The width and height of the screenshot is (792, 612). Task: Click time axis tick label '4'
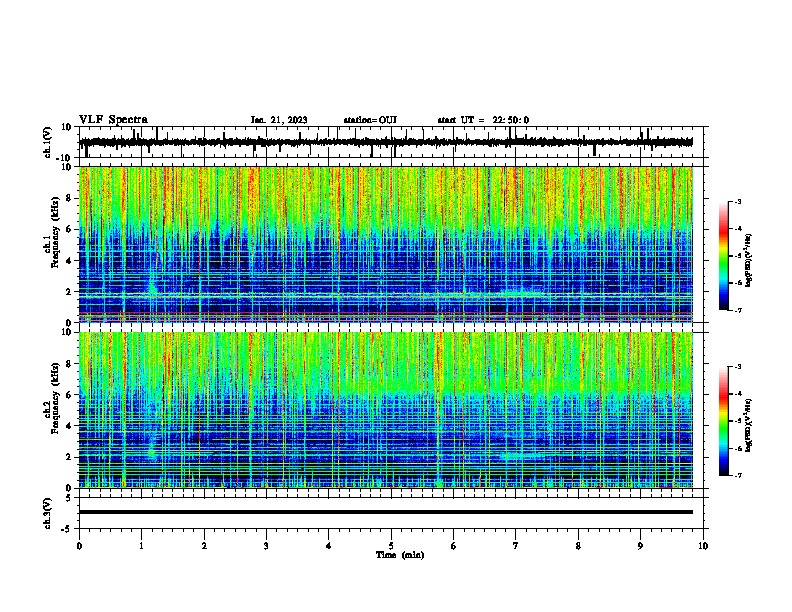point(329,546)
